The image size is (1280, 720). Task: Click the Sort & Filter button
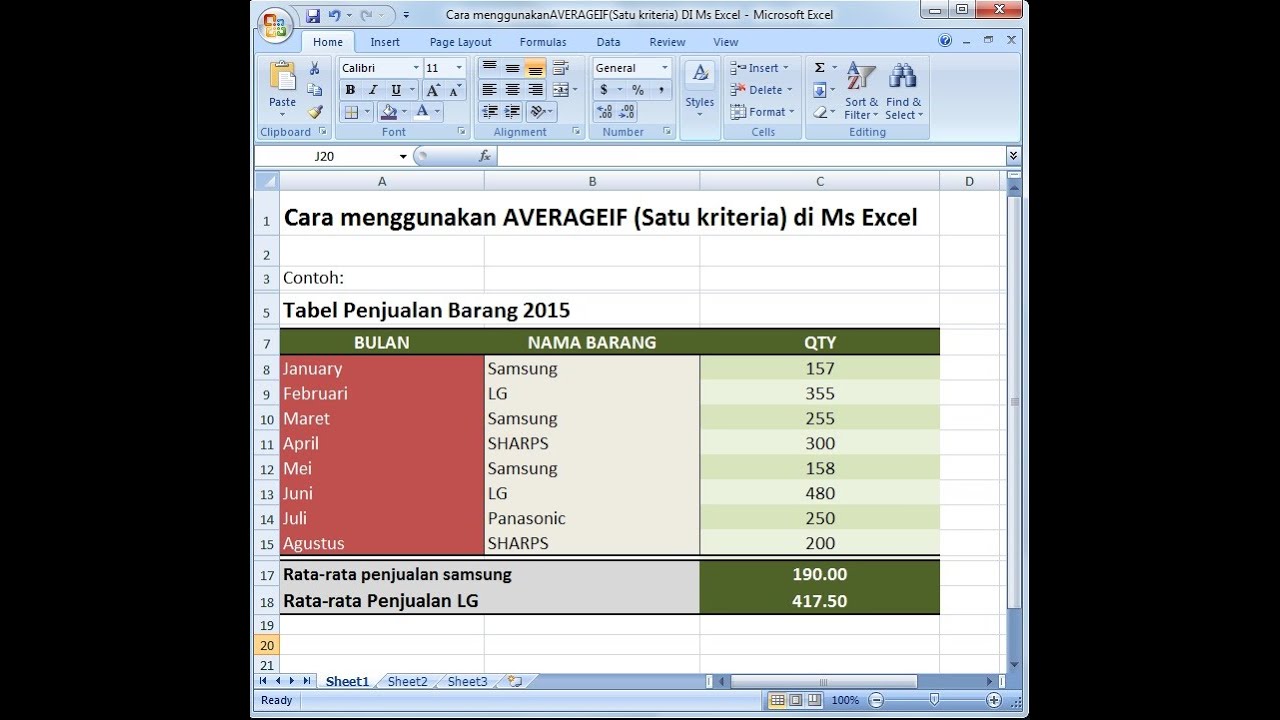click(x=861, y=90)
